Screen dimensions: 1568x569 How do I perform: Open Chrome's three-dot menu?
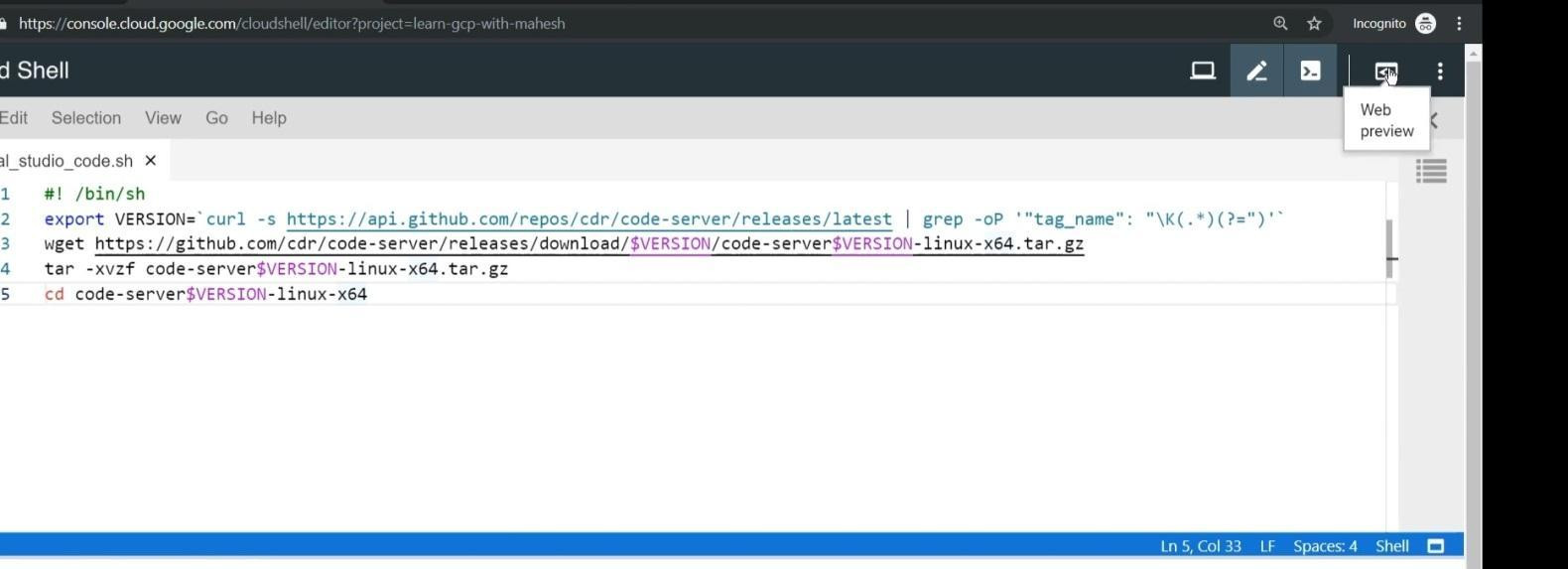(1459, 23)
